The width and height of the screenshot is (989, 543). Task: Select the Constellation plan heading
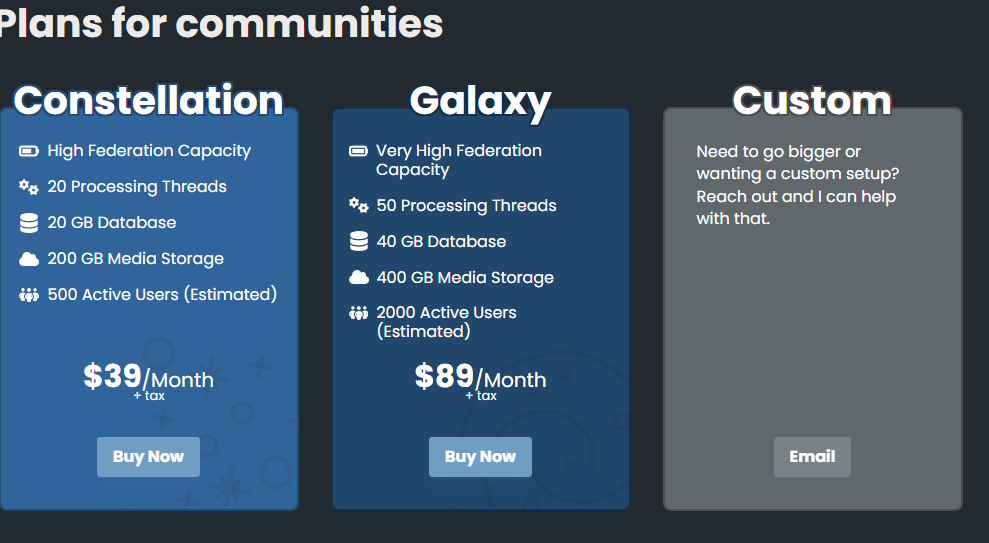(148, 100)
